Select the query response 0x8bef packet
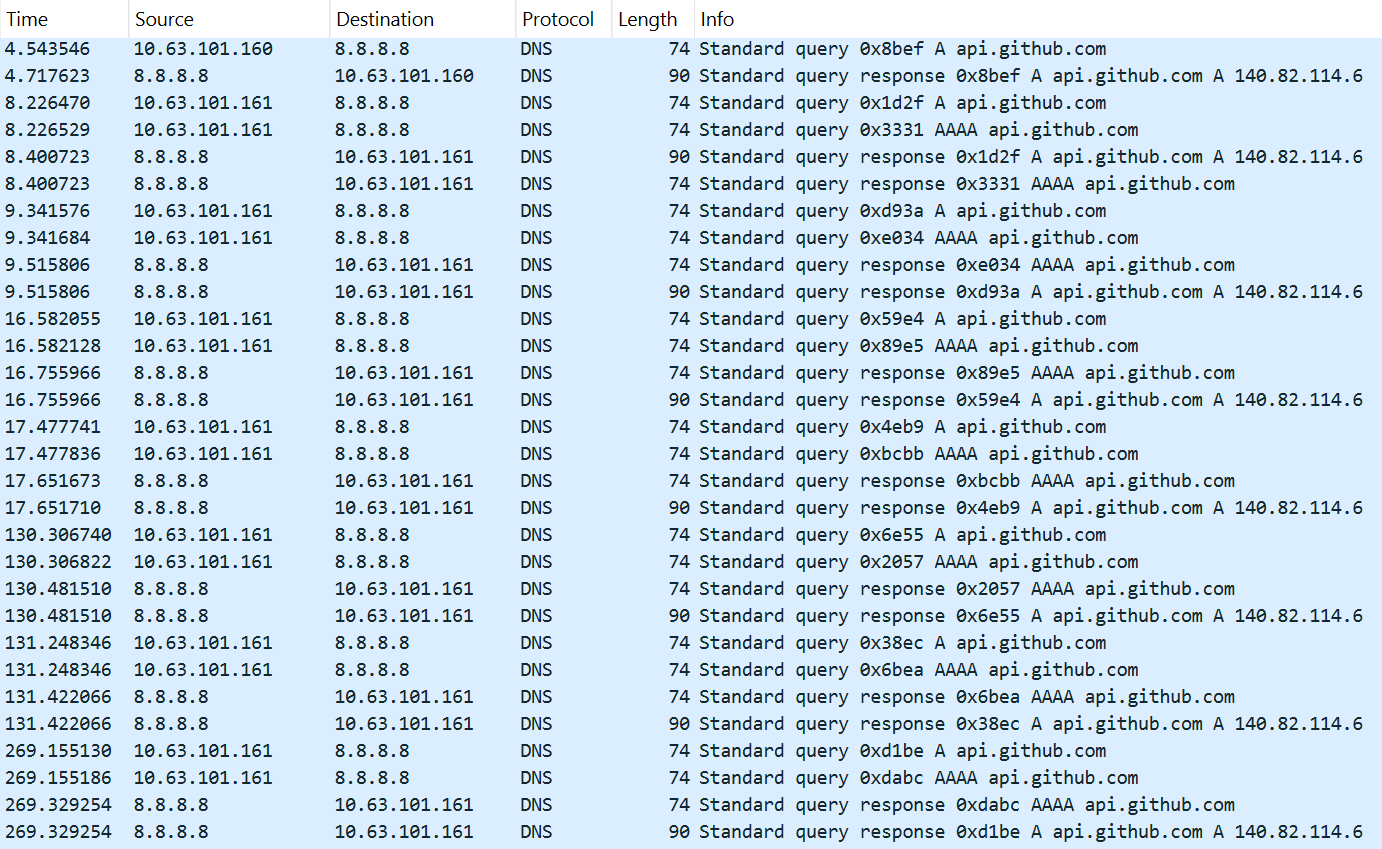 point(900,76)
